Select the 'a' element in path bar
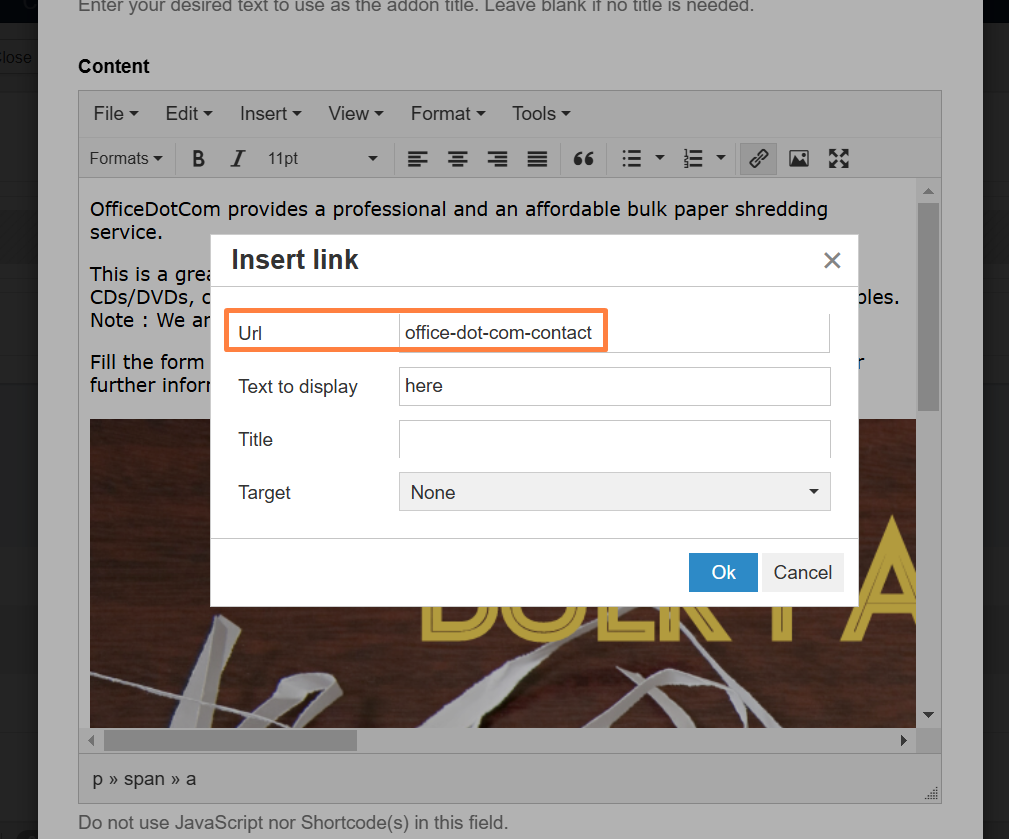 click(191, 779)
